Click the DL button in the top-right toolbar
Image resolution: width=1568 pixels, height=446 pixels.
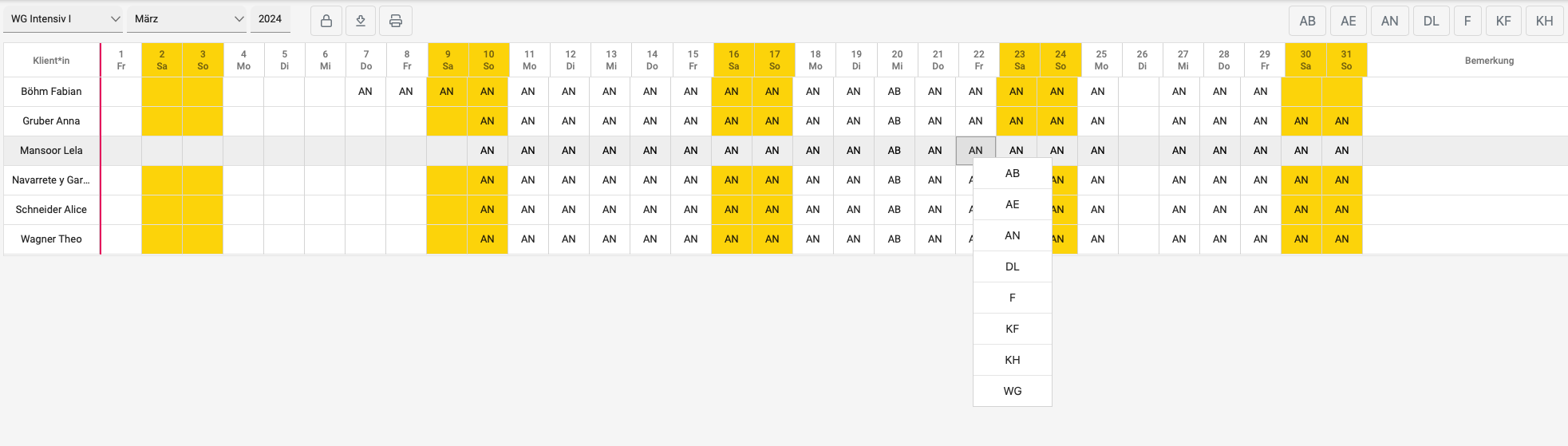coord(1431,22)
